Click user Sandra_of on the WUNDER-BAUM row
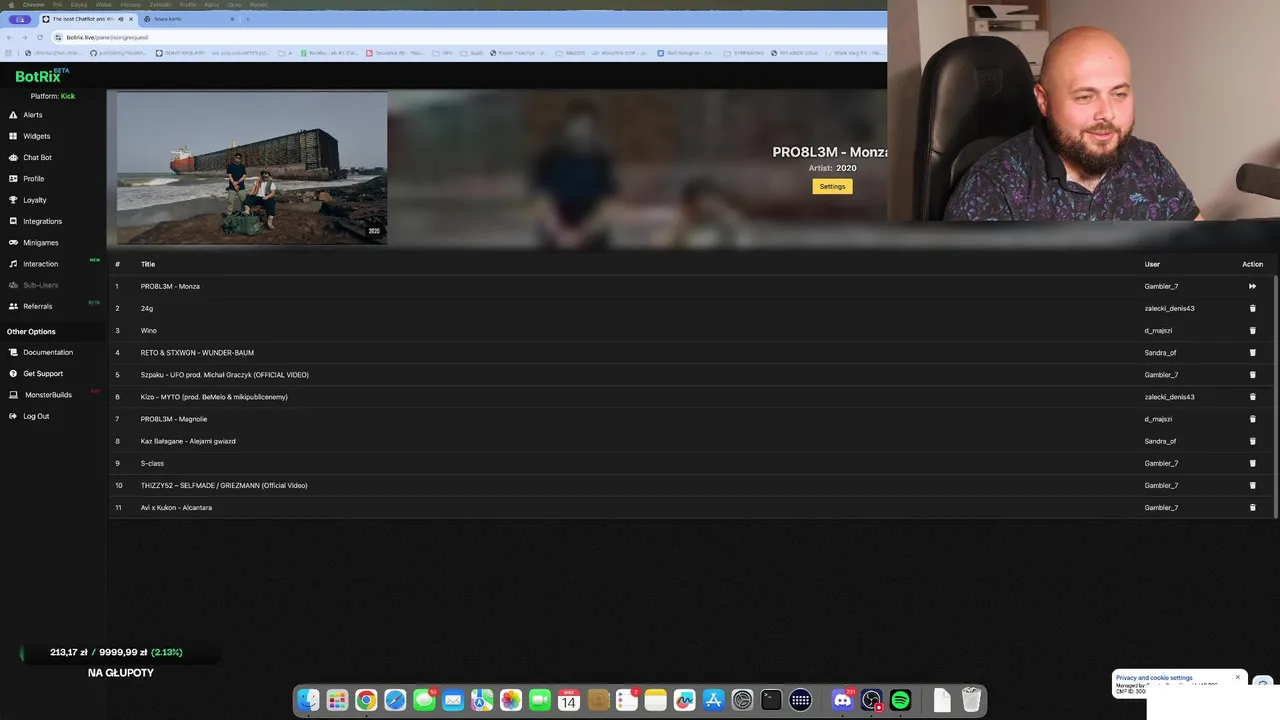 point(1160,352)
